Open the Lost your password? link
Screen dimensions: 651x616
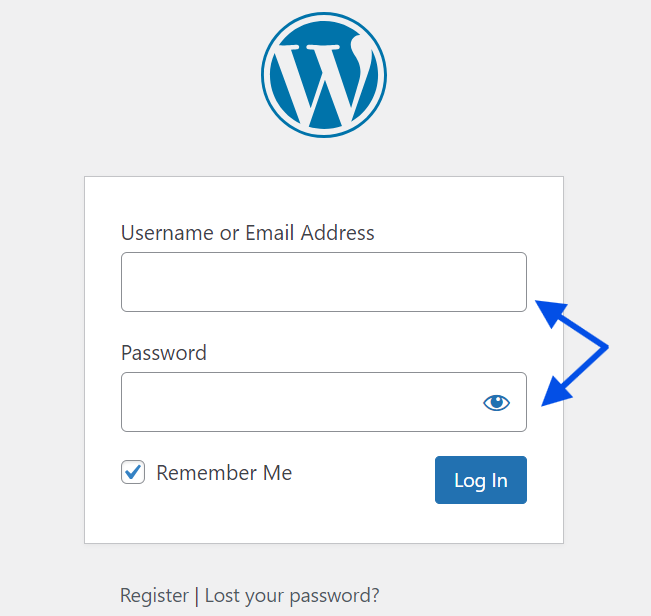click(x=292, y=595)
